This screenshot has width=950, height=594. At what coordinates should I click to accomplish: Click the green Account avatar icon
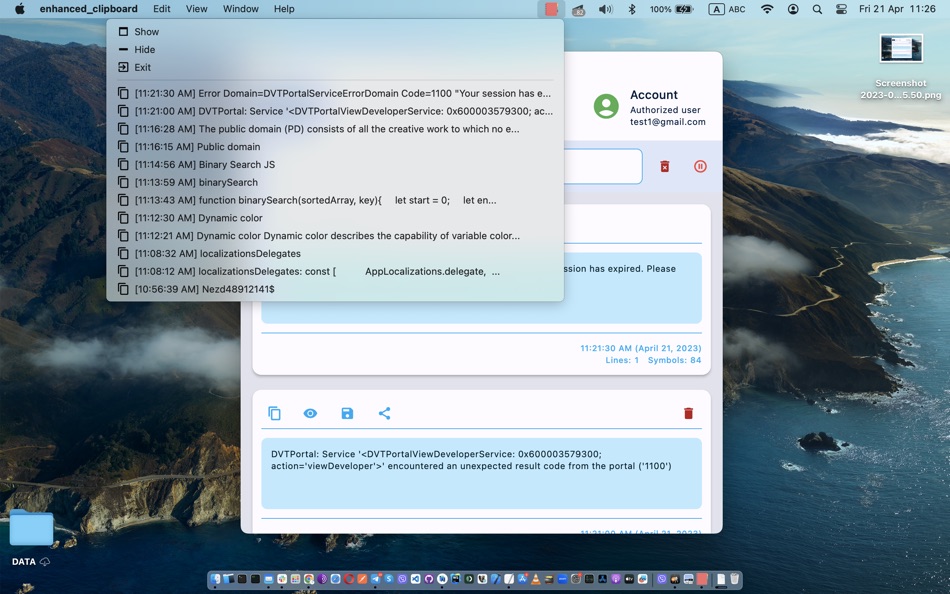coord(606,106)
